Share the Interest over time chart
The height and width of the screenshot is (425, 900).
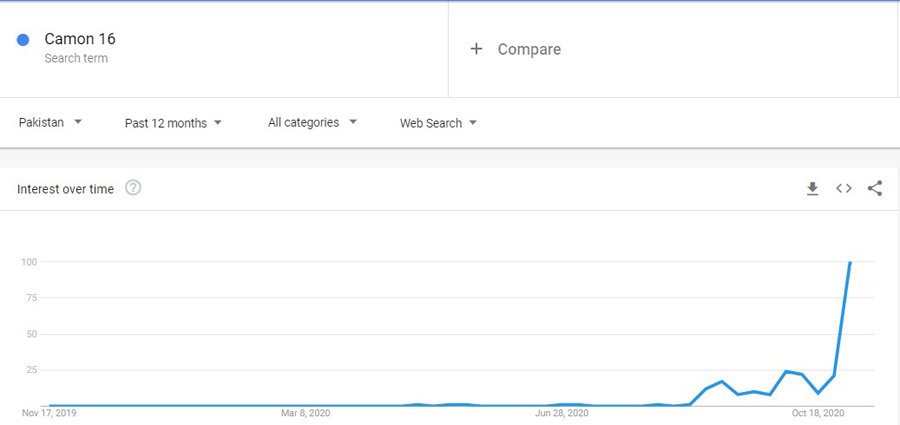[875, 188]
